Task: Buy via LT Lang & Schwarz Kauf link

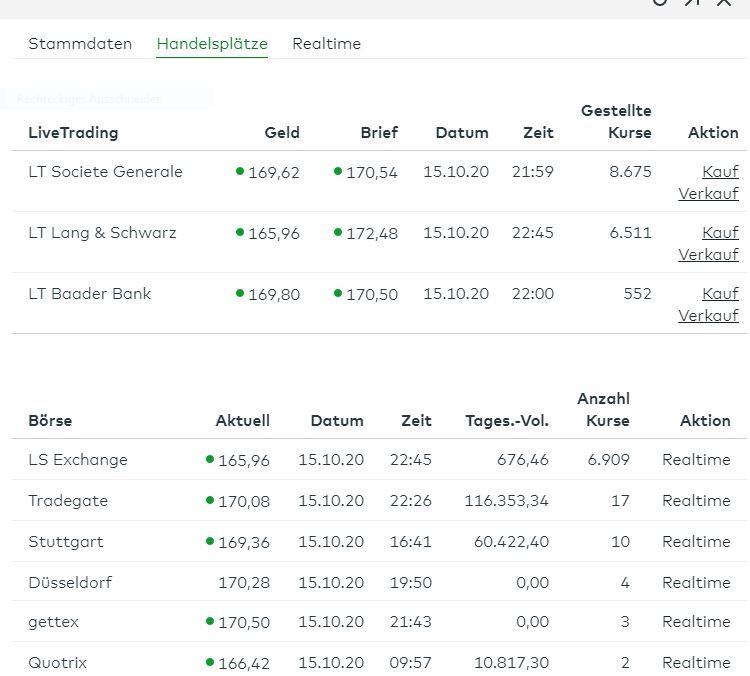Action: coord(720,233)
